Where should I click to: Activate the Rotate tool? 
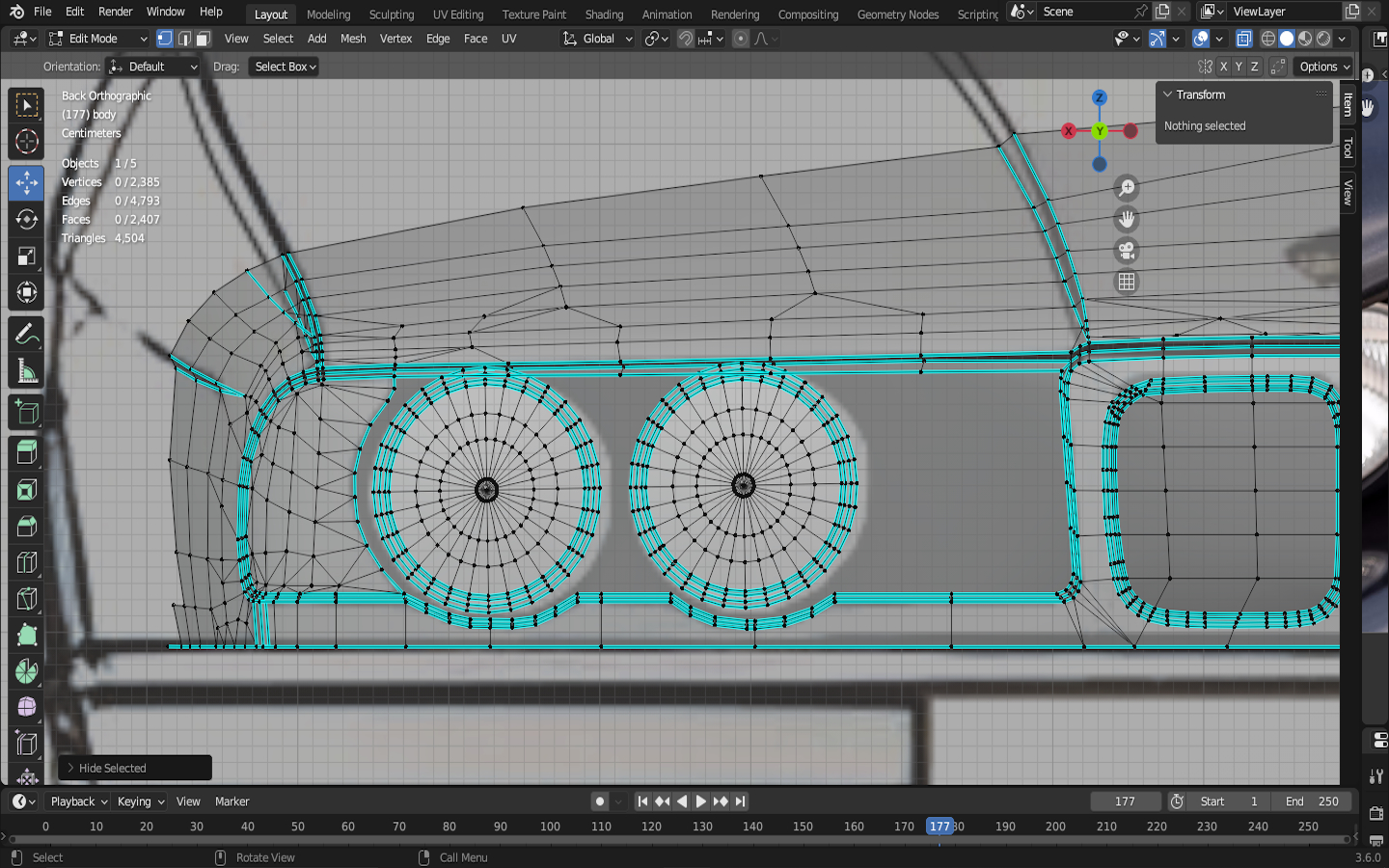(26, 220)
